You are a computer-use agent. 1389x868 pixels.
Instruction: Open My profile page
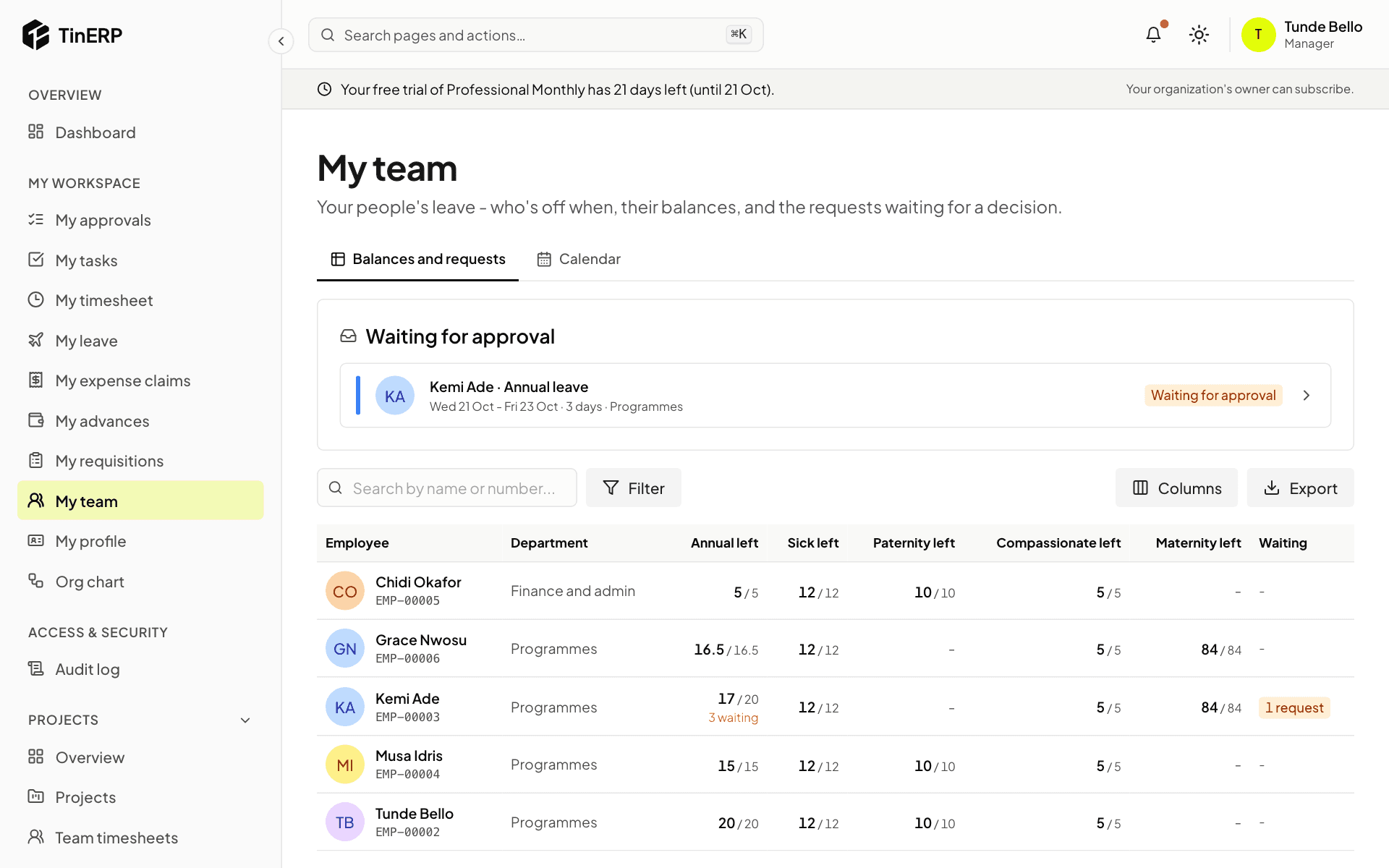coord(140,541)
